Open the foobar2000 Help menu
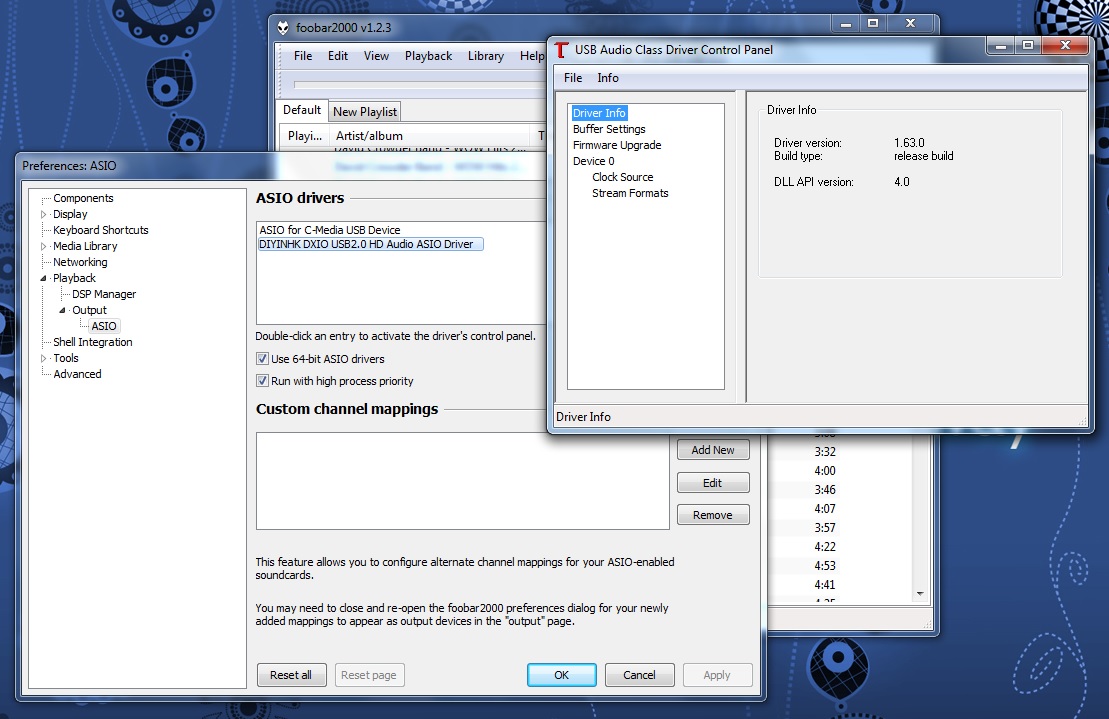 [532, 56]
